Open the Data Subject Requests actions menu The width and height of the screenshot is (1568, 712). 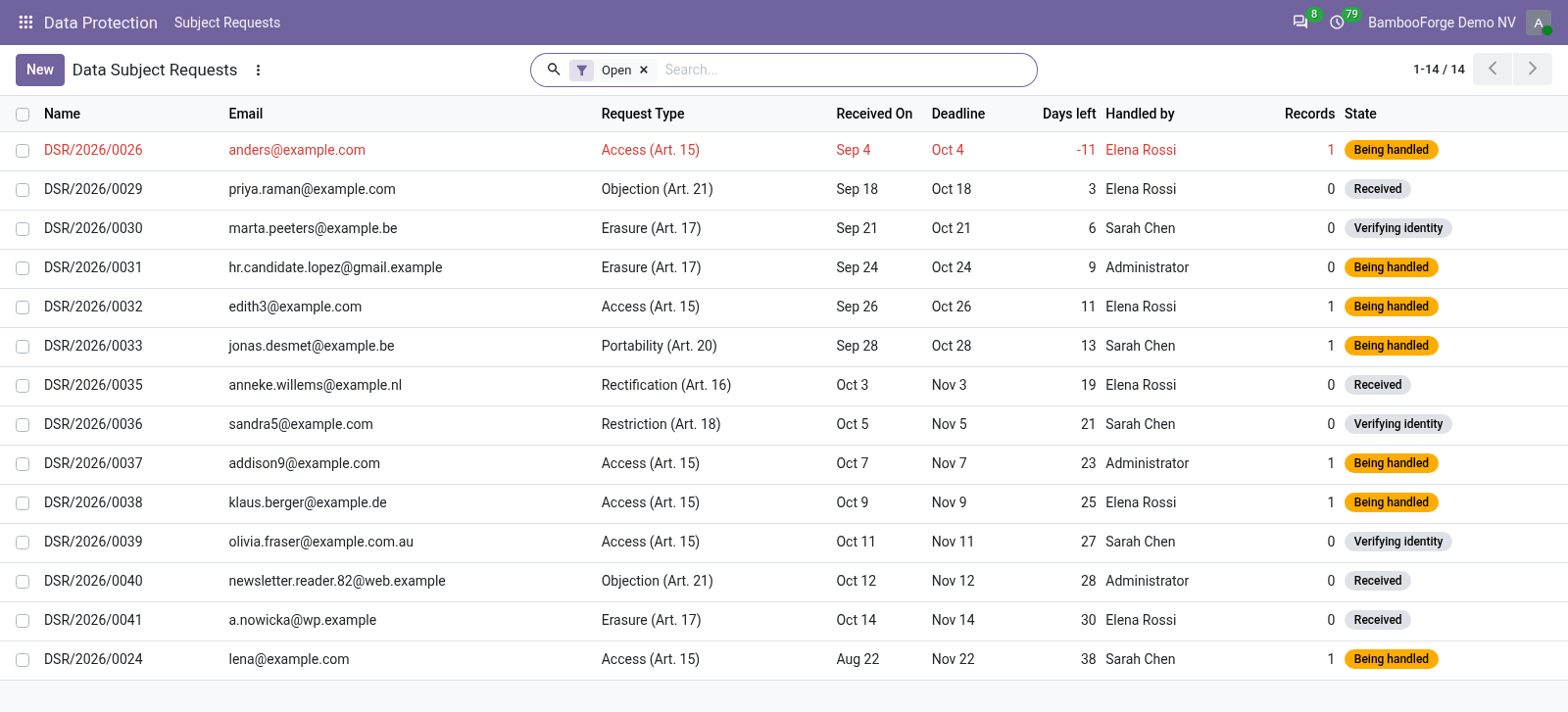259,70
